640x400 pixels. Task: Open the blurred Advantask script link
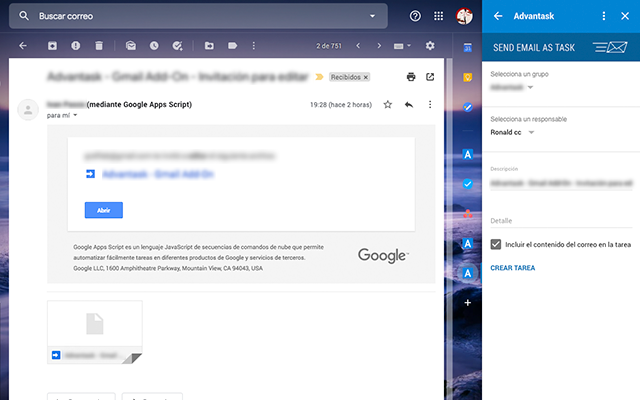pyautogui.click(x=158, y=174)
